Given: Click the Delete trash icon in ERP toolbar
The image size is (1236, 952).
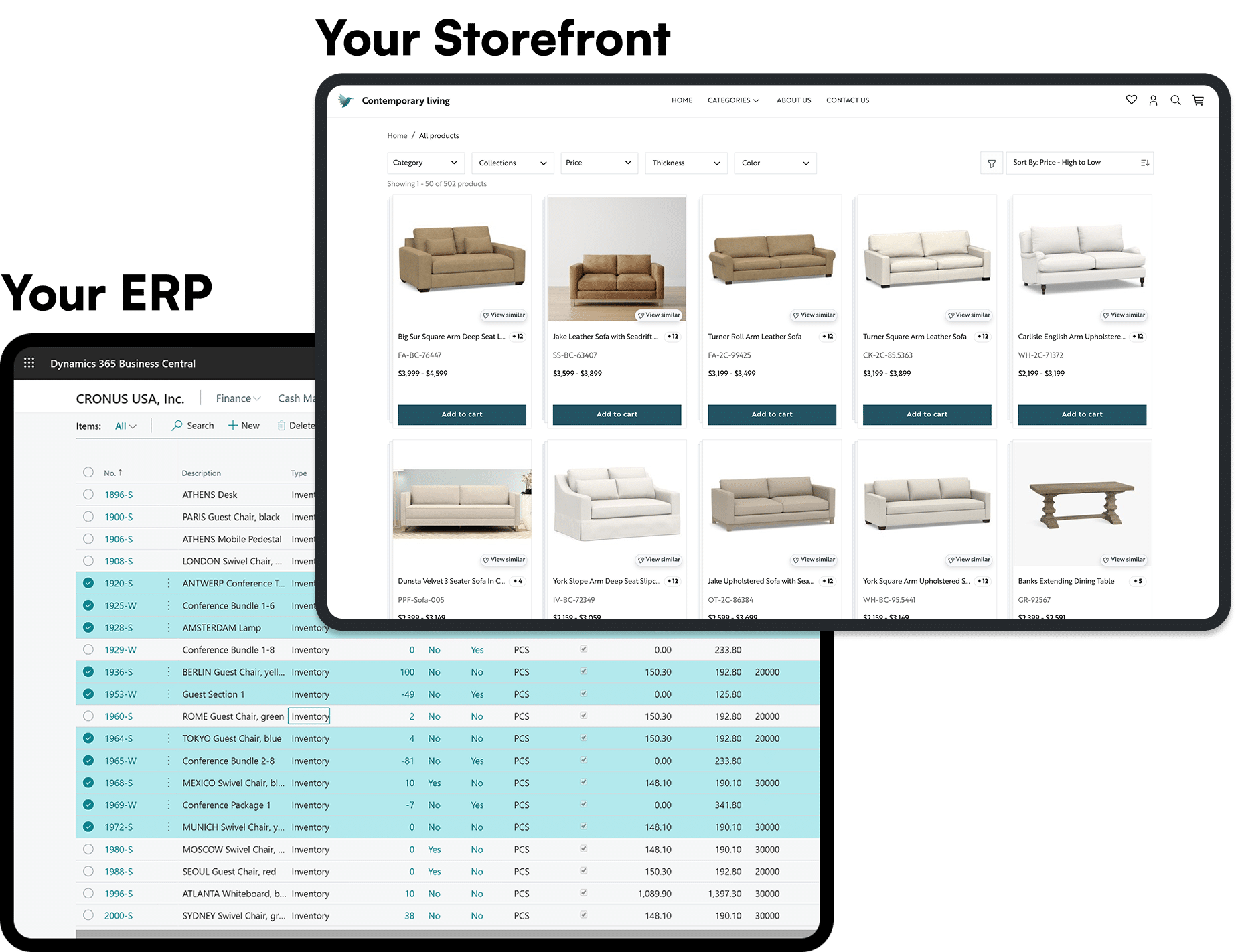Looking at the screenshot, I should click(281, 426).
